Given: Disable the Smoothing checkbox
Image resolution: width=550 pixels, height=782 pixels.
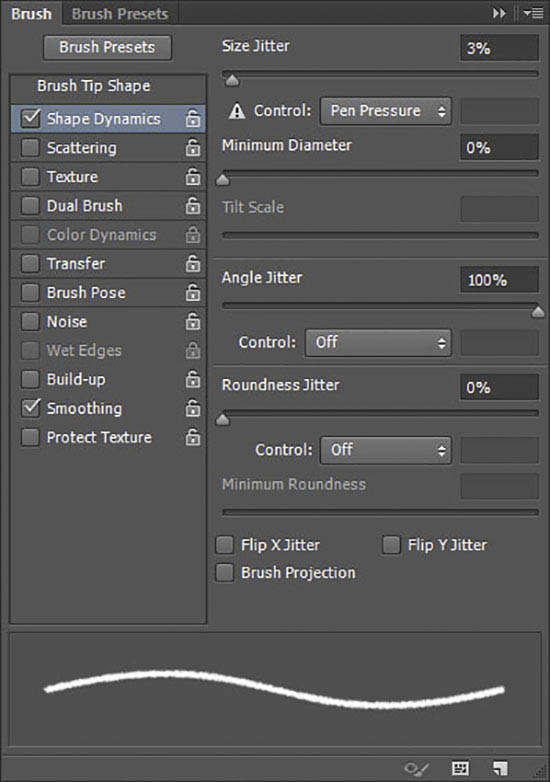Looking at the screenshot, I should coord(30,408).
